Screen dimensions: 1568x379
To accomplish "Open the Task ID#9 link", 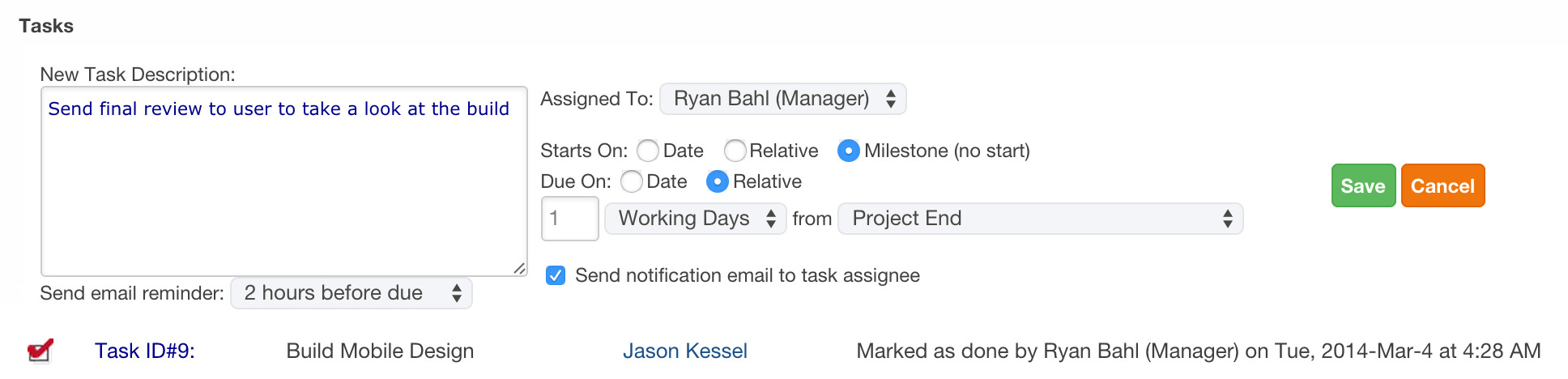I will (x=145, y=351).
